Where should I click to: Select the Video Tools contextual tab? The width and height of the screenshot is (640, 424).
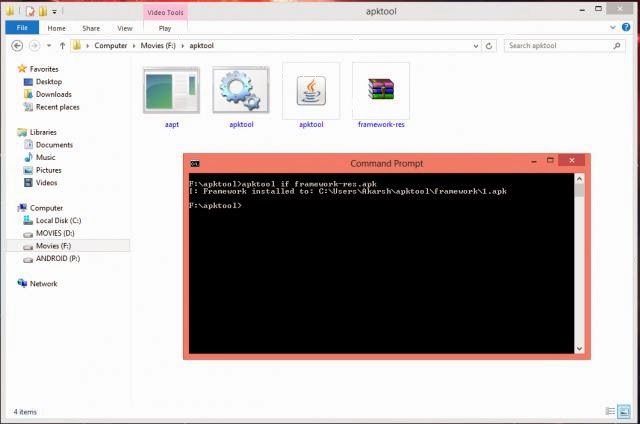coord(165,13)
